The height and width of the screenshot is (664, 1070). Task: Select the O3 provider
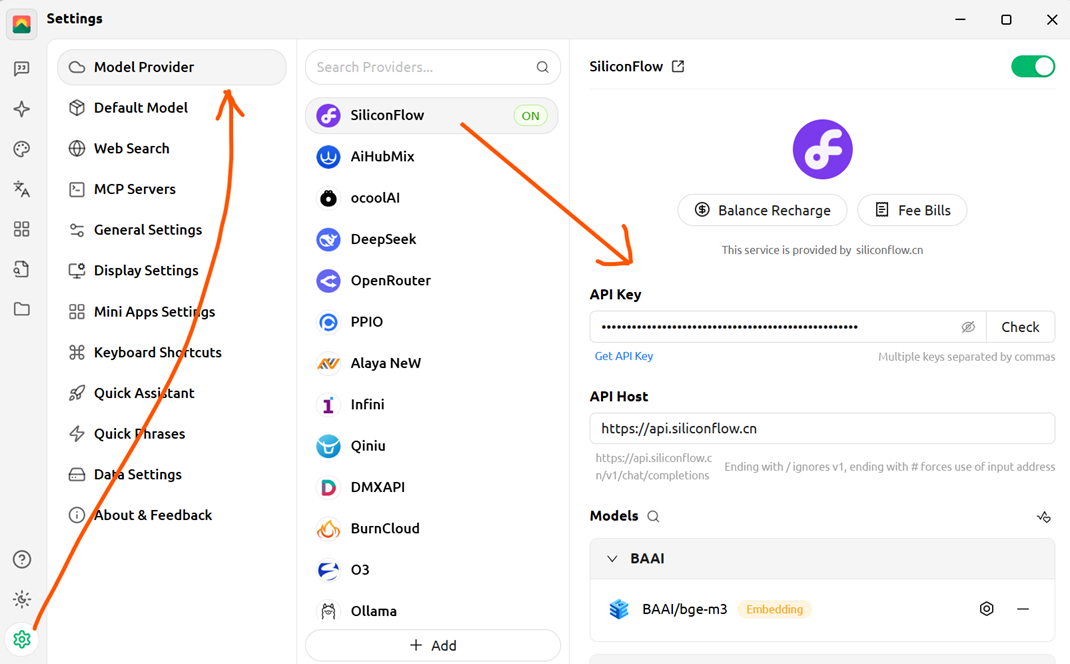(x=432, y=570)
